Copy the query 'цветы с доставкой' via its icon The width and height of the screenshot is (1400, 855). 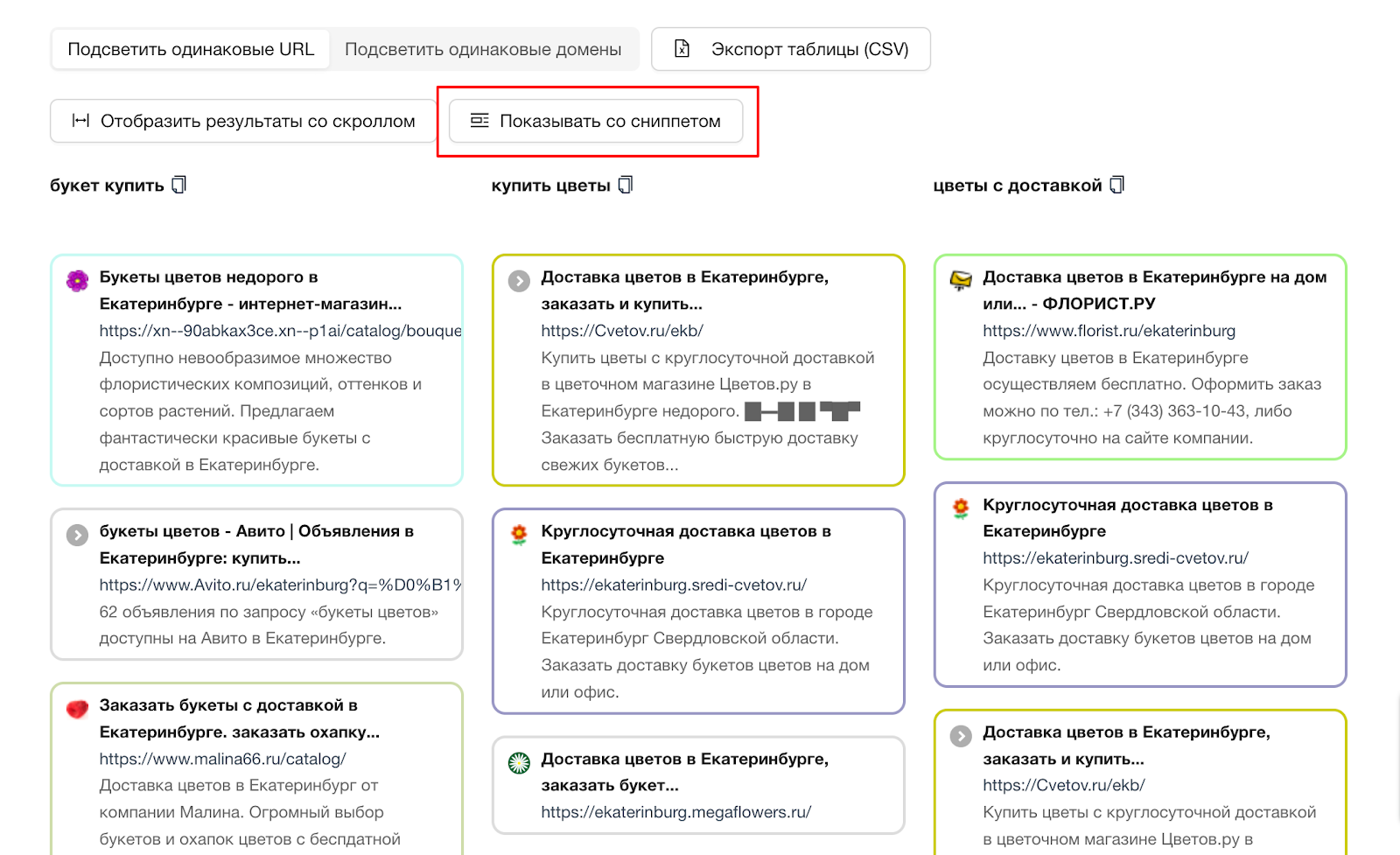[x=1117, y=185]
